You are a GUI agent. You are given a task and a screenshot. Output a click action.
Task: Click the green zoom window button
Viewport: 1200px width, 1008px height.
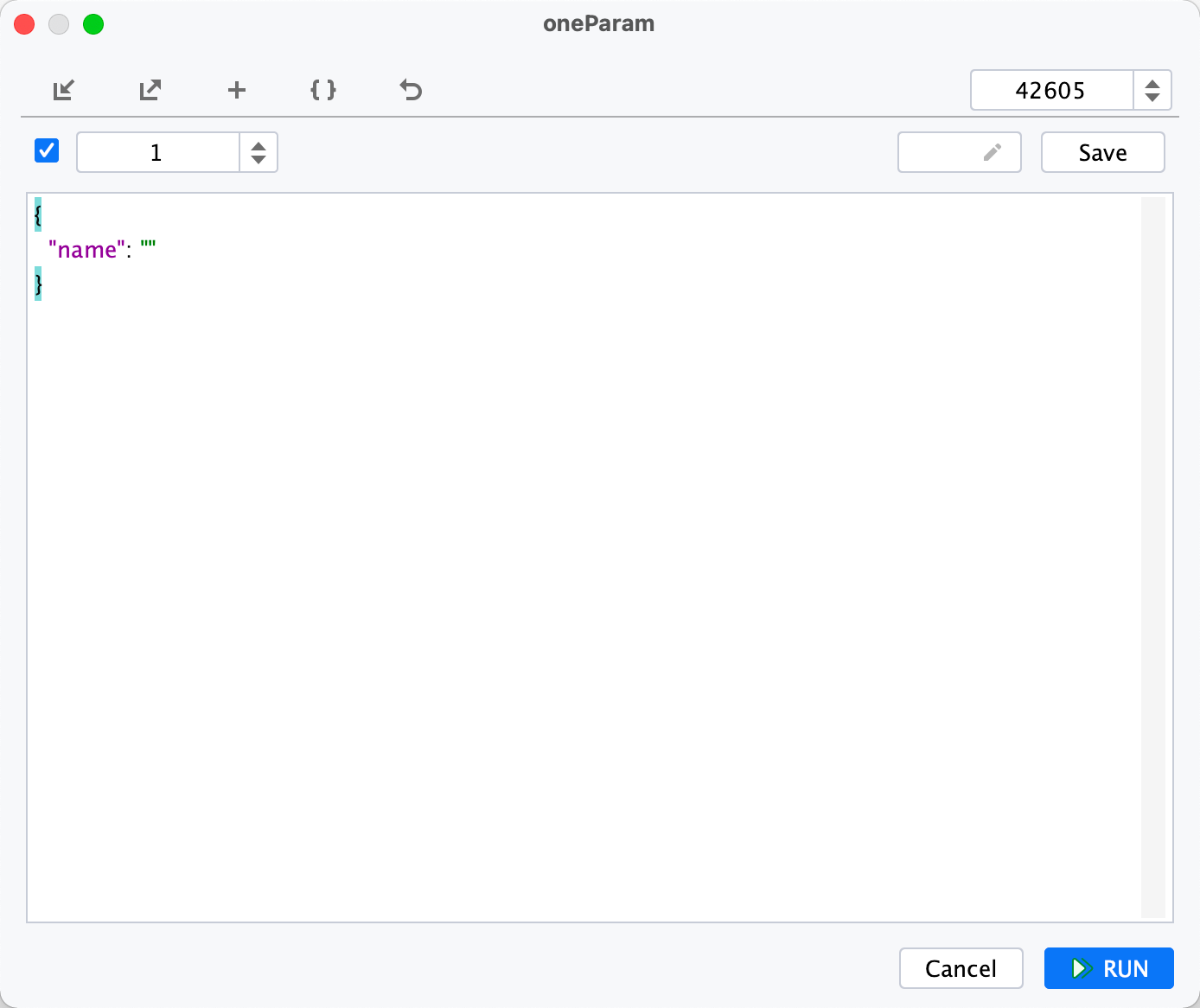click(93, 24)
